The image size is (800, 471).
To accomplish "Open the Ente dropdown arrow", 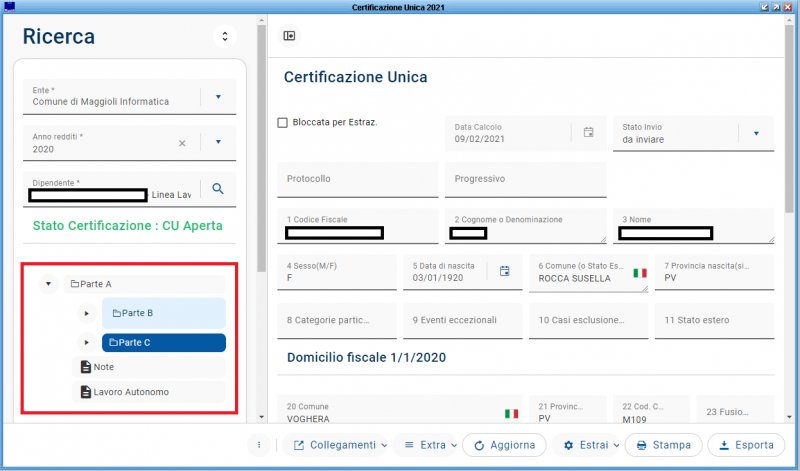I will [218, 97].
